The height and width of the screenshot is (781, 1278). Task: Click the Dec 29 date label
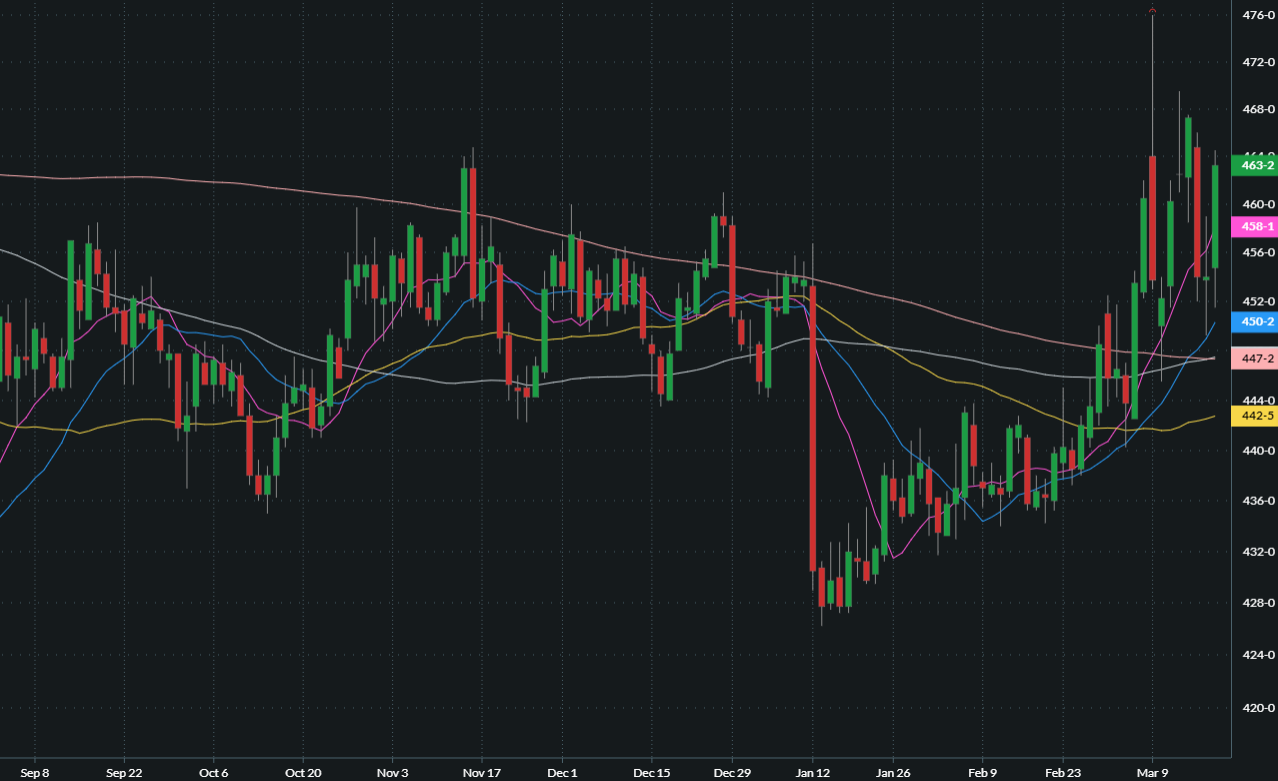tap(732, 773)
